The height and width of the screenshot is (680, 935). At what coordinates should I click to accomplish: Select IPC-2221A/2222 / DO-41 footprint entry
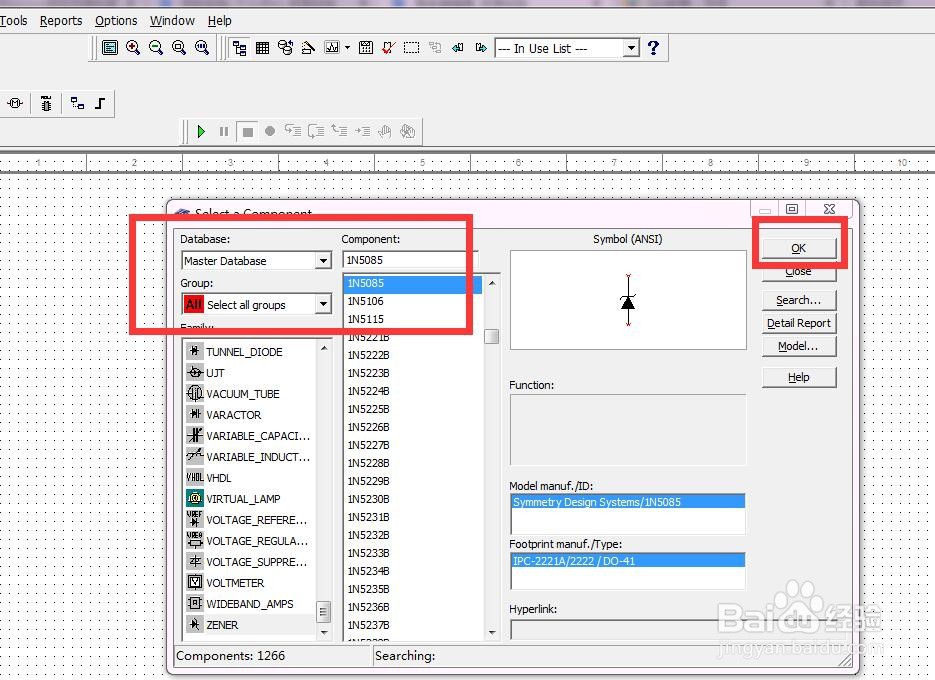click(627, 561)
